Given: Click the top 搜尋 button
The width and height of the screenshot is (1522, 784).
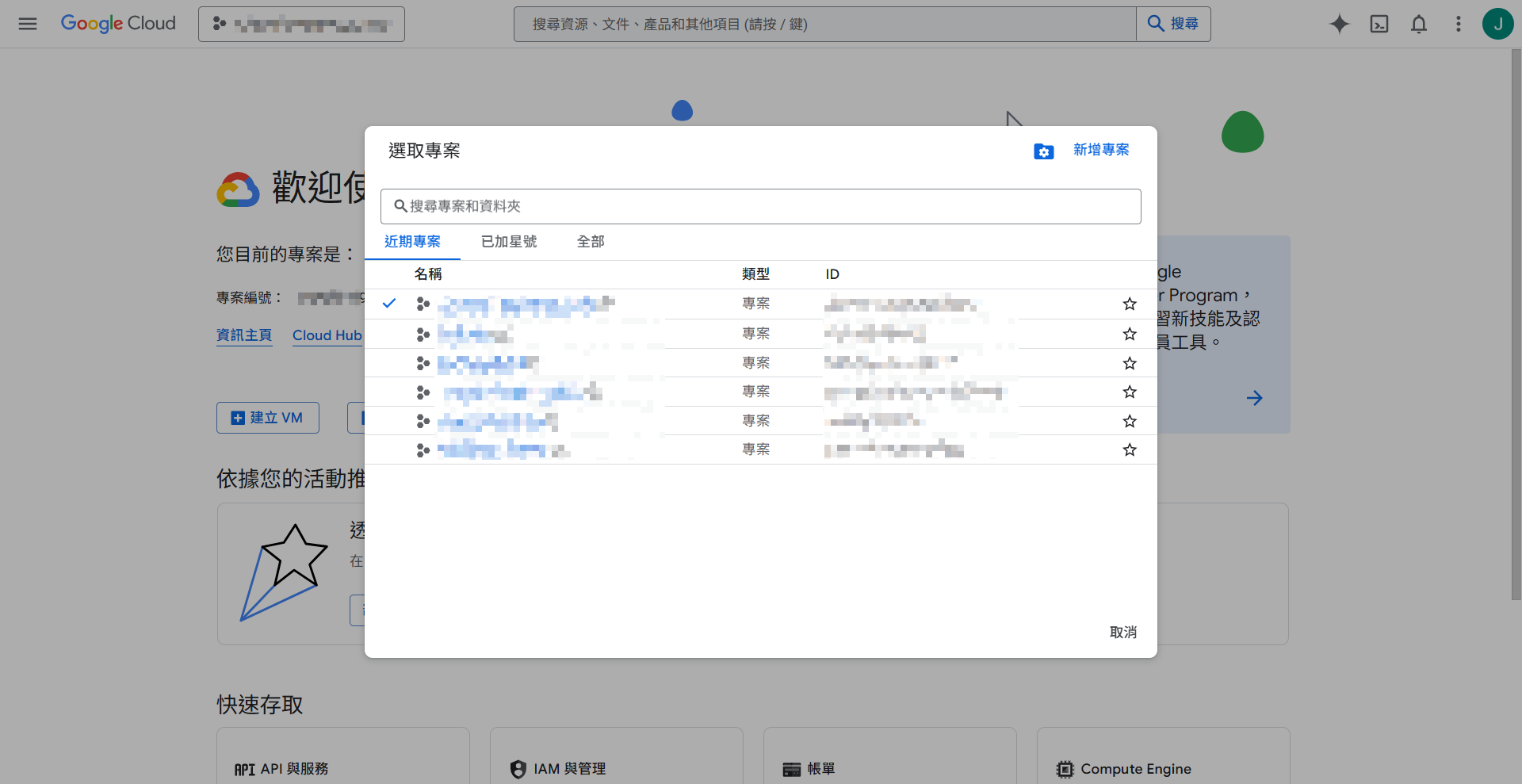Looking at the screenshot, I should click(x=1173, y=24).
